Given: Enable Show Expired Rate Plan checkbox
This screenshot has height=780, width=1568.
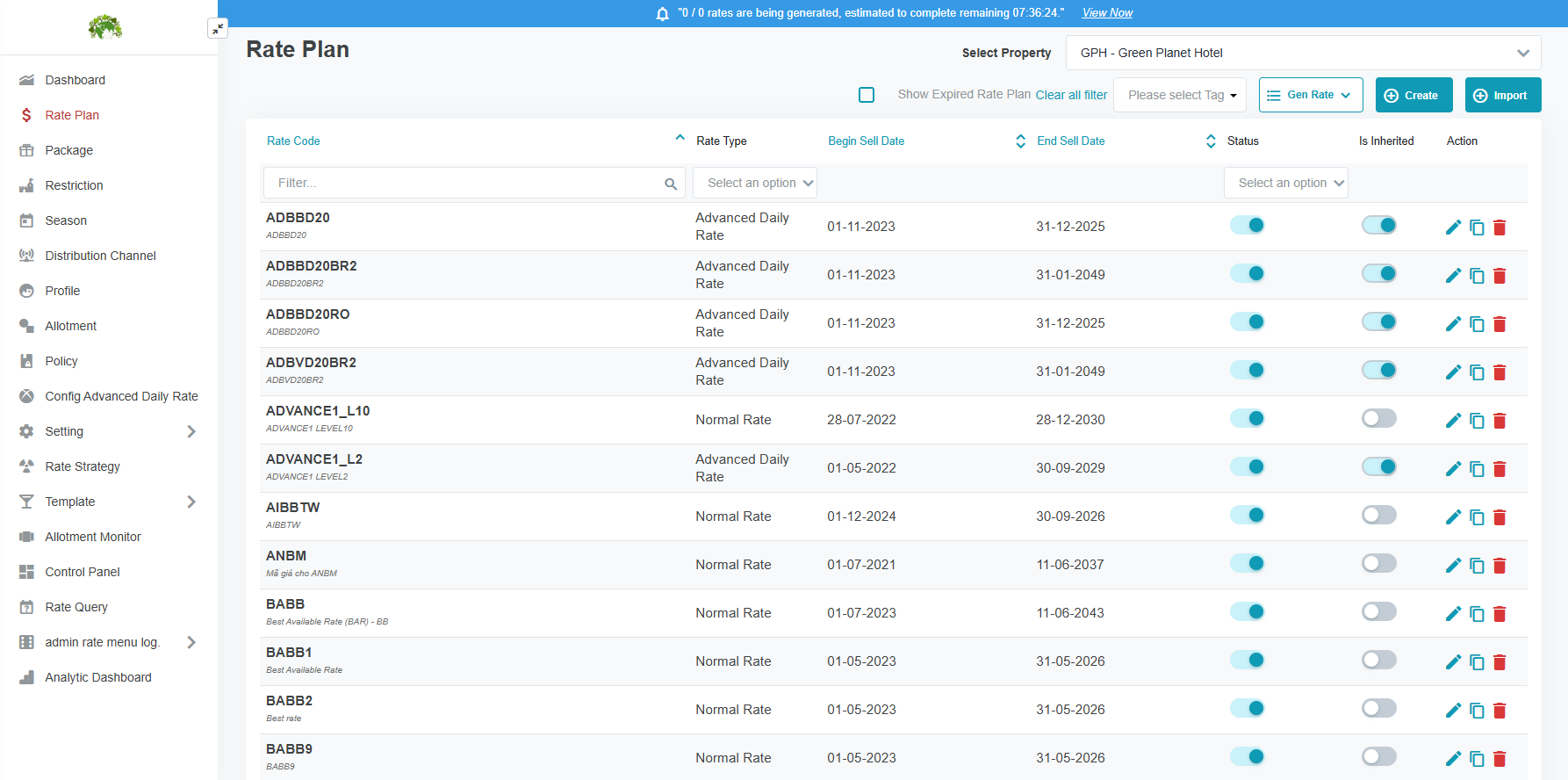Looking at the screenshot, I should [867, 95].
